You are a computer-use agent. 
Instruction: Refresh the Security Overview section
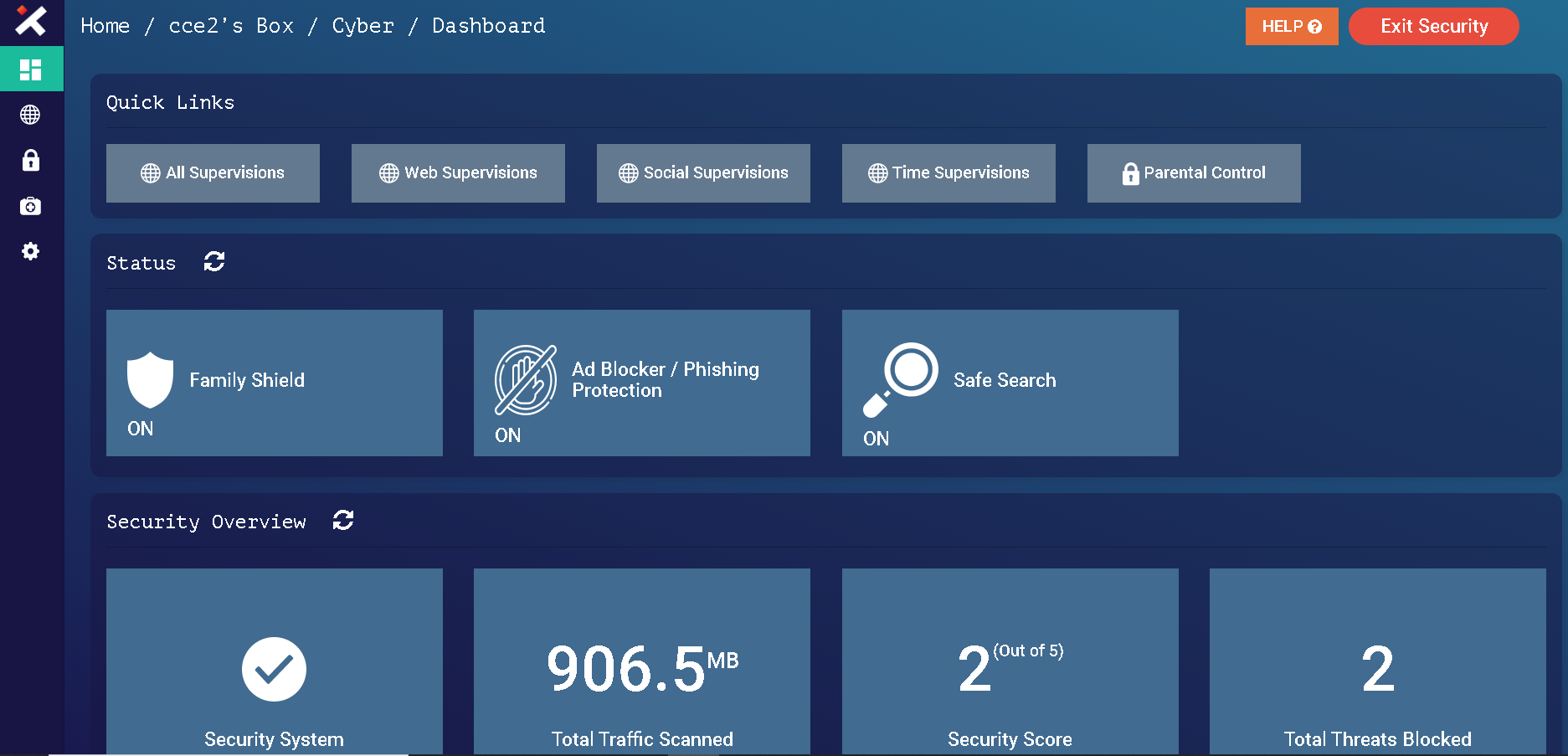point(343,520)
